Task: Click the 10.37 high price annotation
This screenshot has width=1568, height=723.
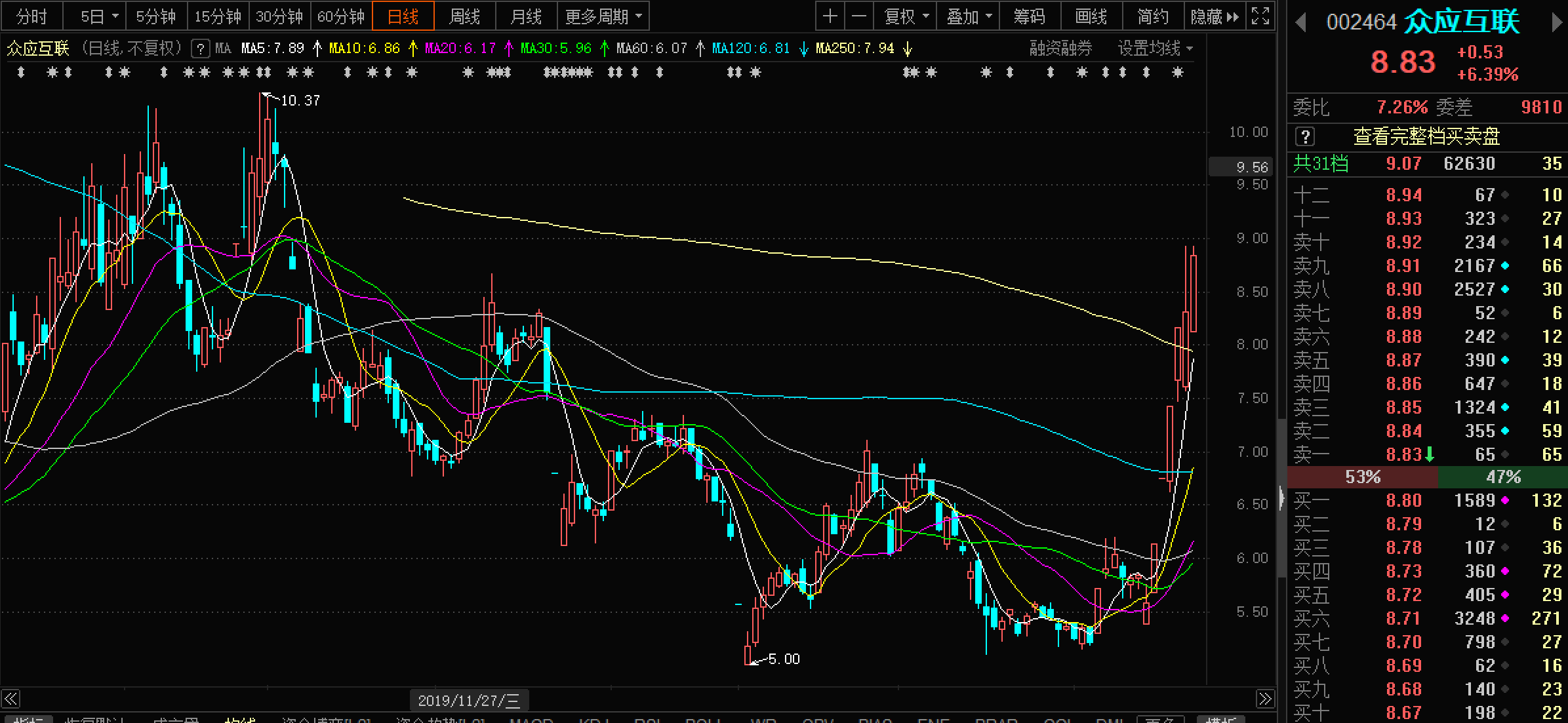Action: [300, 101]
